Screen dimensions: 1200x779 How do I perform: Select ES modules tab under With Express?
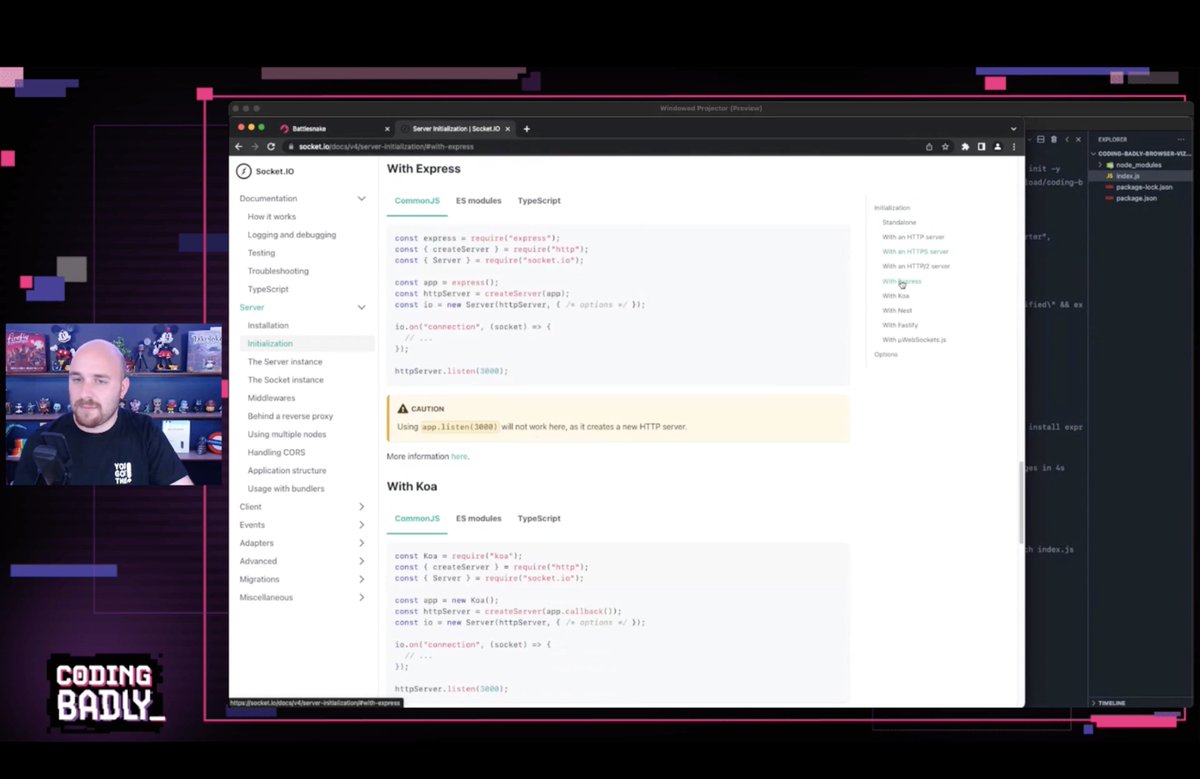pos(478,200)
